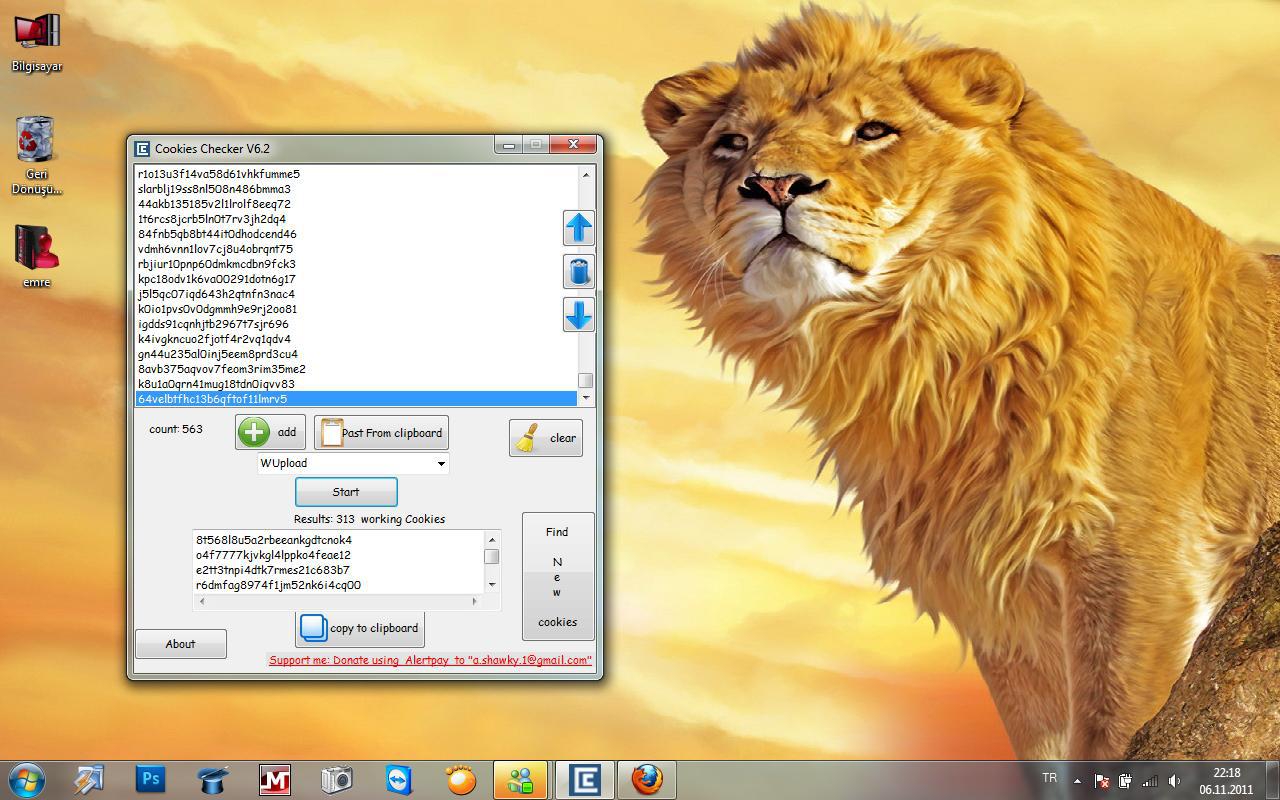Open Firefox from the taskbar
Screen dimensions: 1280x800
pyautogui.click(x=646, y=779)
